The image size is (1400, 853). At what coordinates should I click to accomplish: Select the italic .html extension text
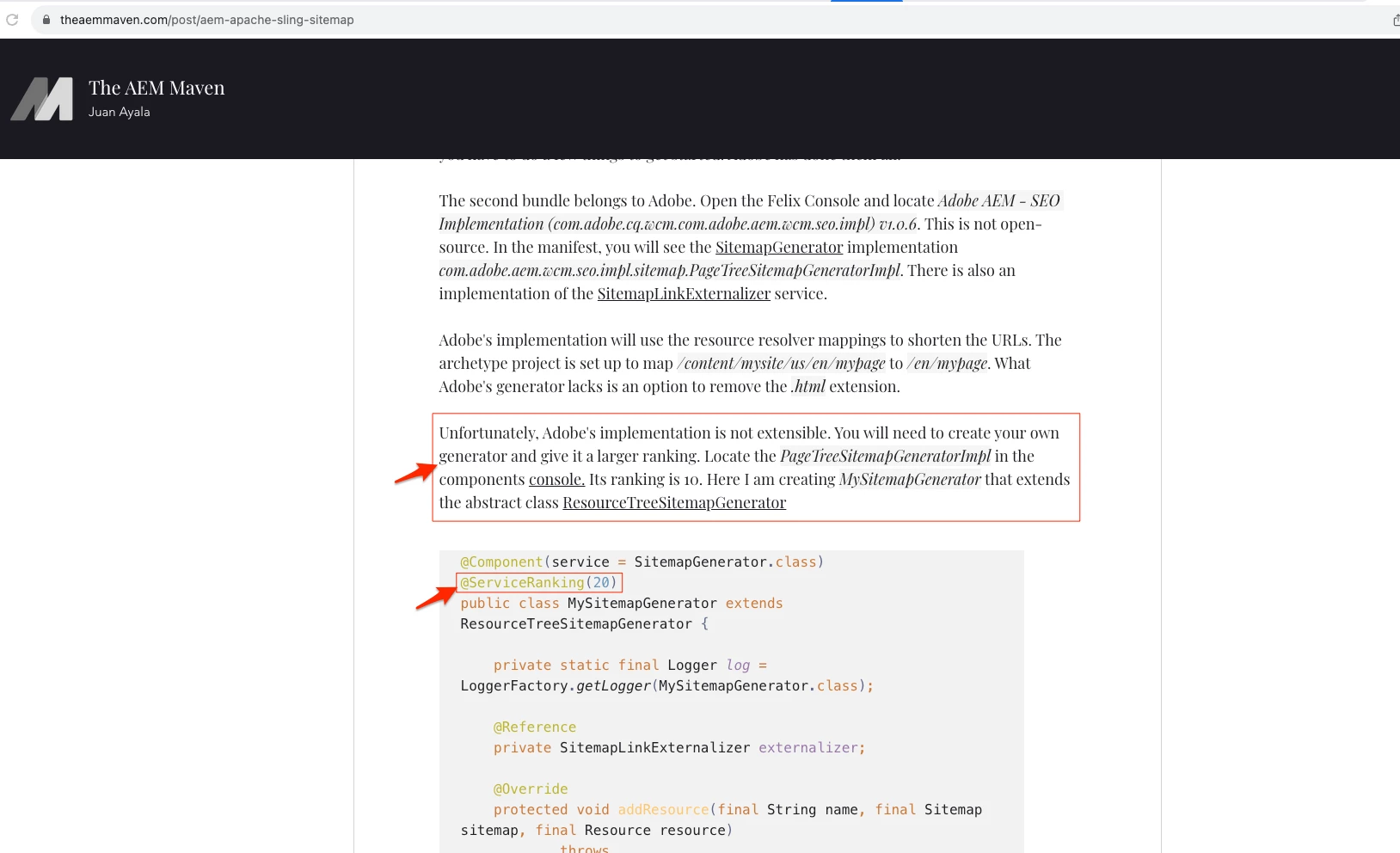(807, 387)
